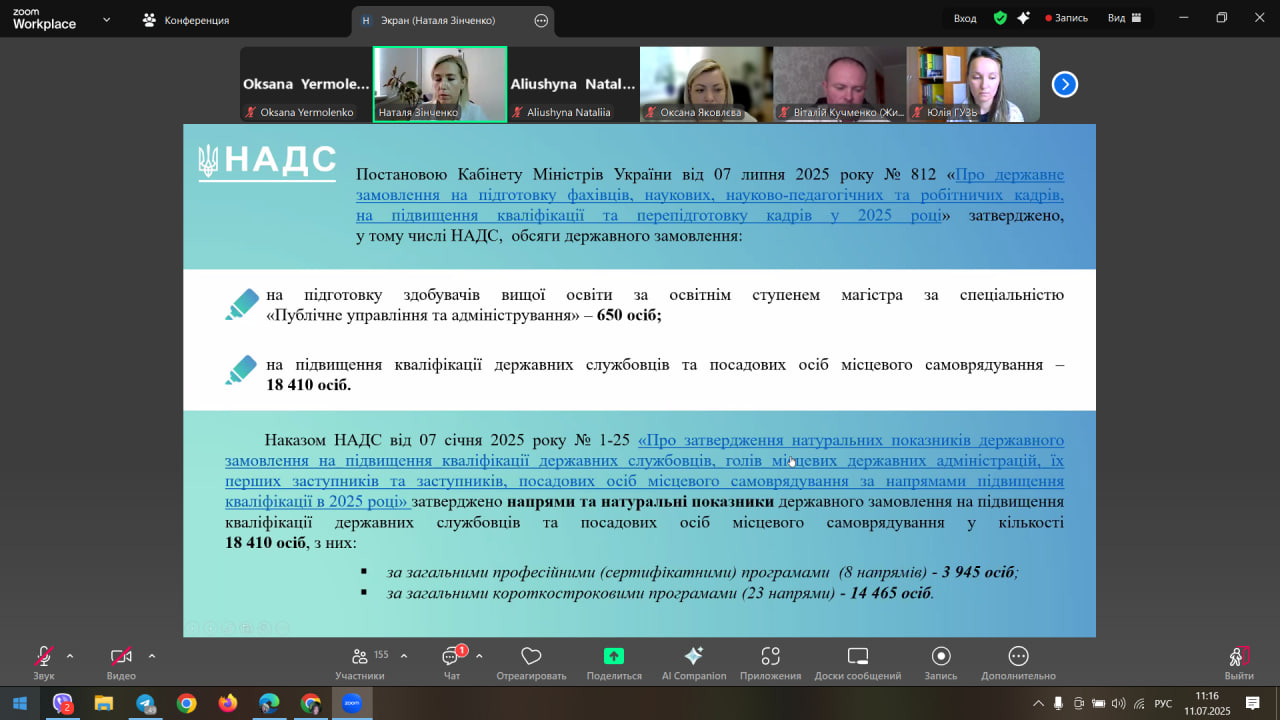Click the Выйти leave meeting button
Screen dimensions: 1280x720
click(x=1238, y=660)
